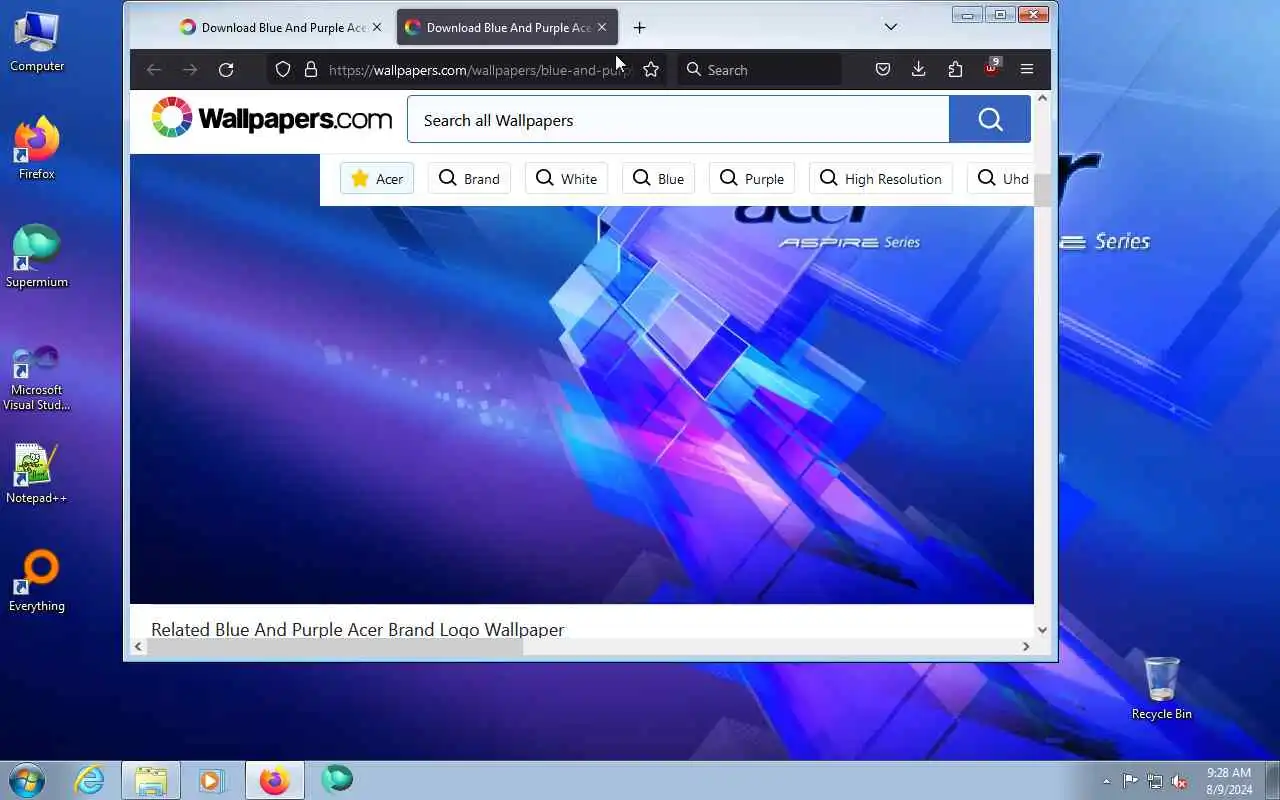Image resolution: width=1280 pixels, height=800 pixels.
Task: Click the horizontal scroll right arrow
Action: coord(1025,647)
